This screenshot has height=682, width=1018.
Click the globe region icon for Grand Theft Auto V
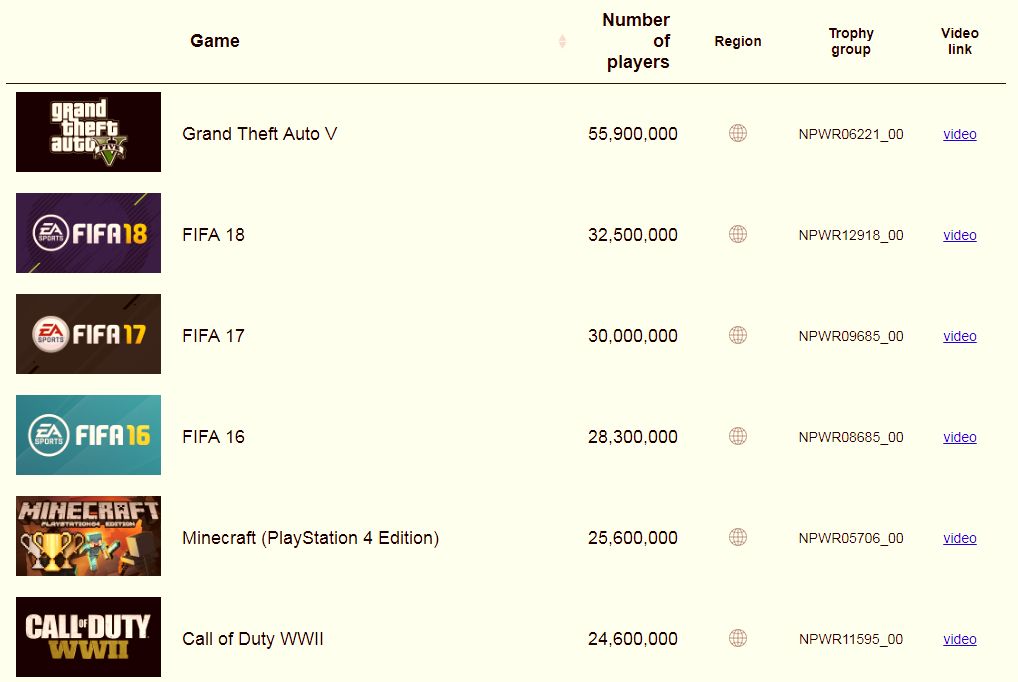pyautogui.click(x=738, y=133)
